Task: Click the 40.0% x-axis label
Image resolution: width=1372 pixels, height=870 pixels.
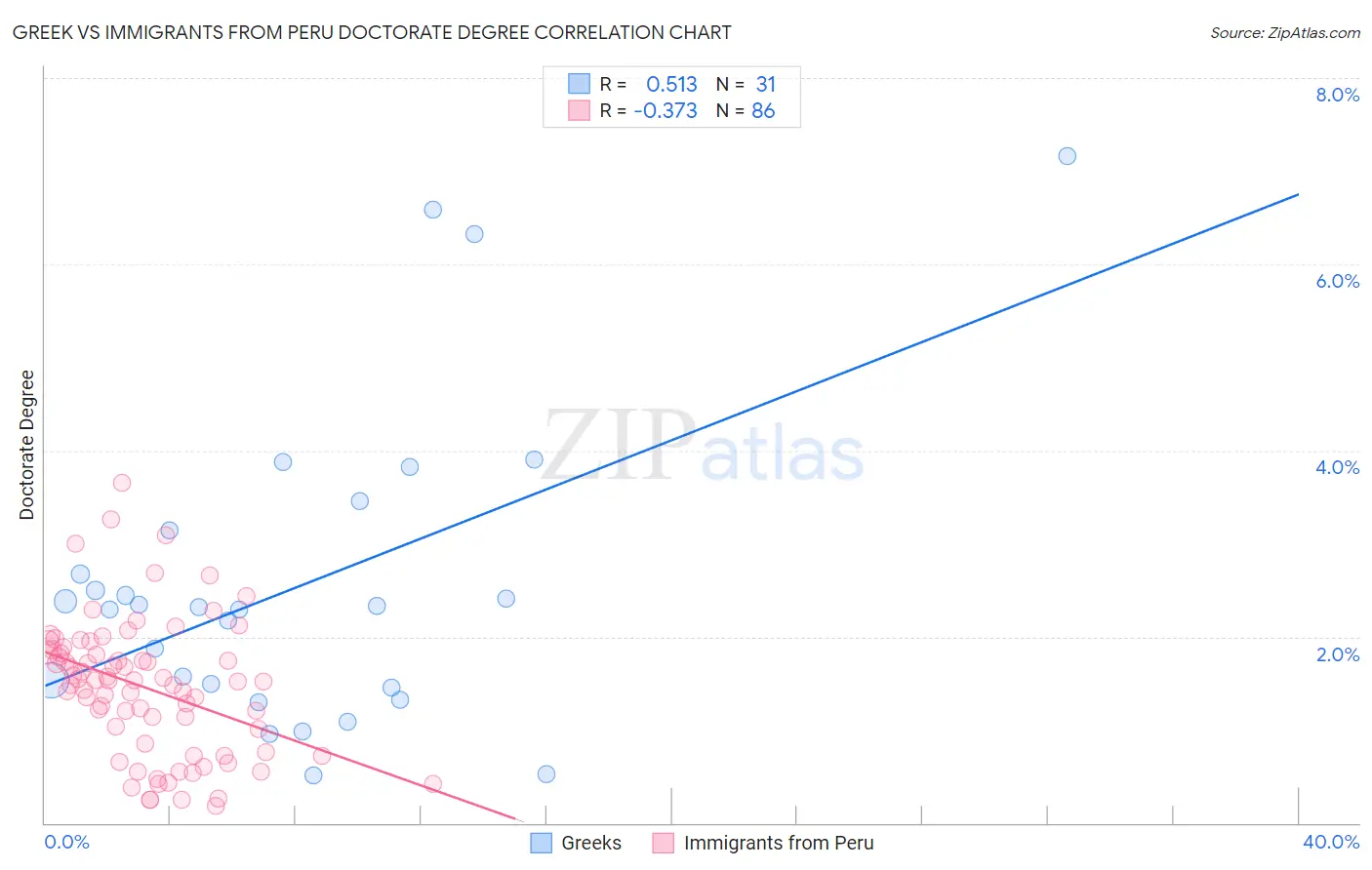Action: pyautogui.click(x=1331, y=842)
